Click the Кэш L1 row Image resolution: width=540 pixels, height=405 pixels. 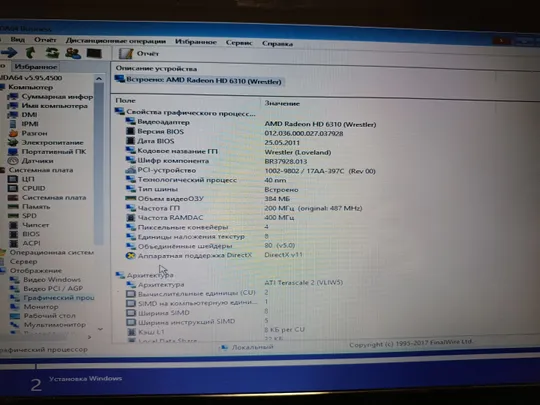[x=216, y=331]
